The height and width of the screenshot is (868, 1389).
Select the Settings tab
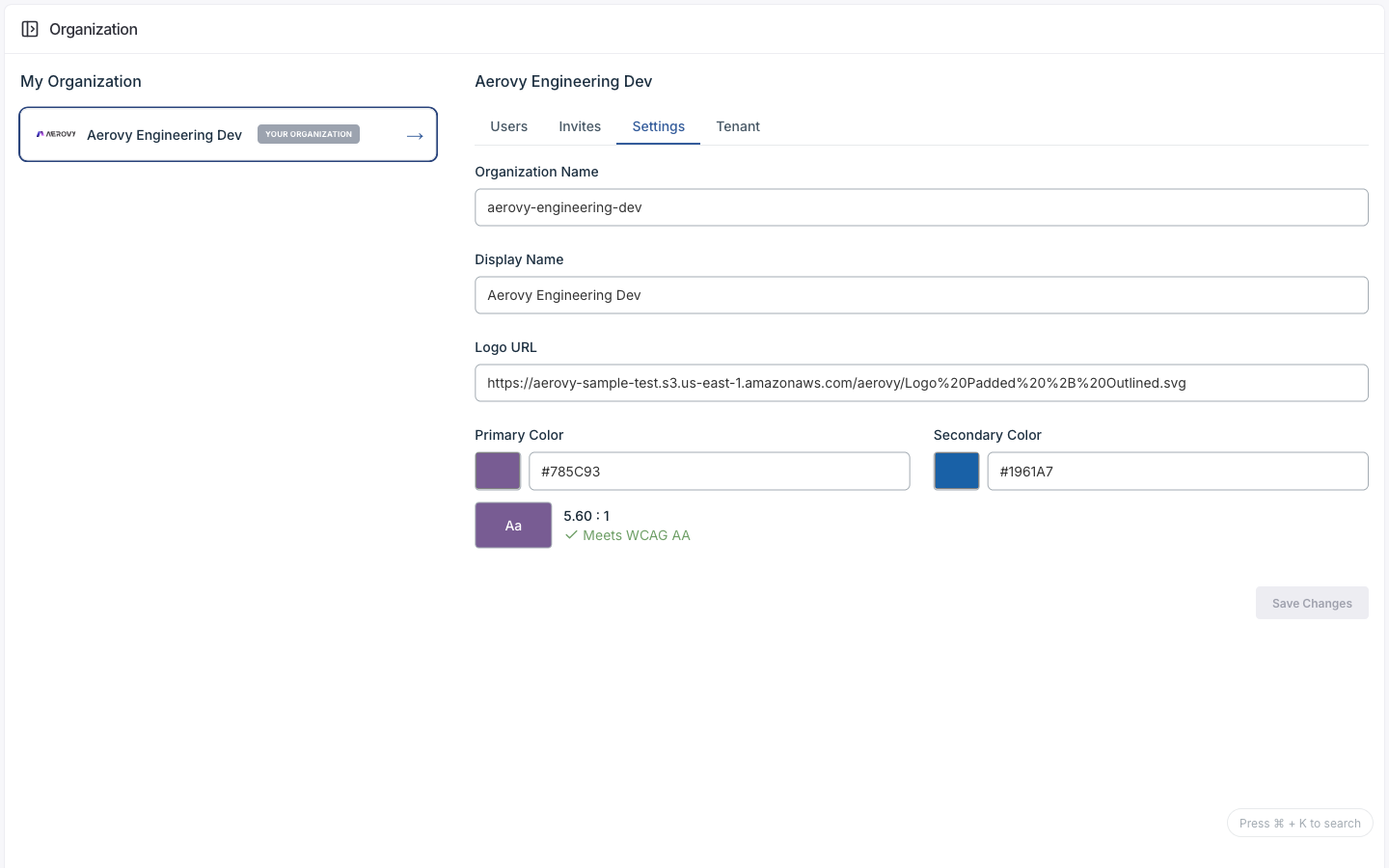[x=659, y=126]
